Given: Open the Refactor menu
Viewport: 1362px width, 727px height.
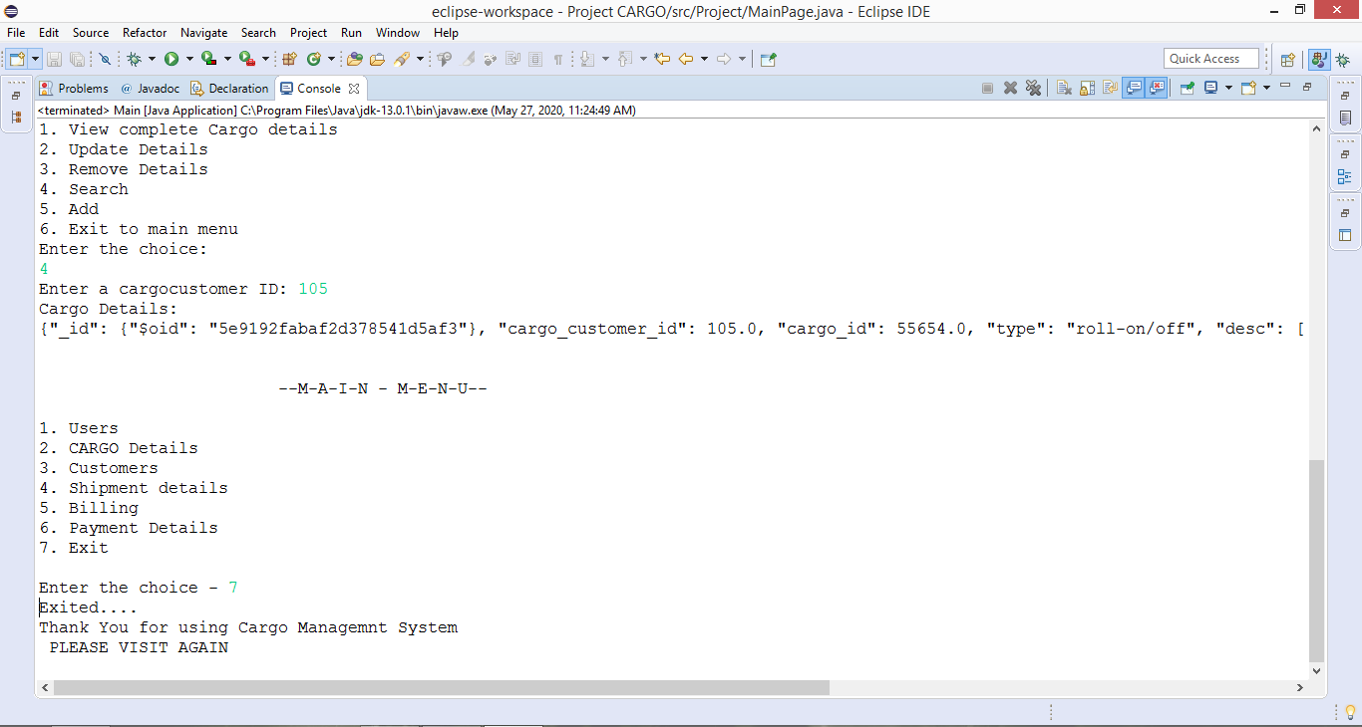Looking at the screenshot, I should (145, 33).
